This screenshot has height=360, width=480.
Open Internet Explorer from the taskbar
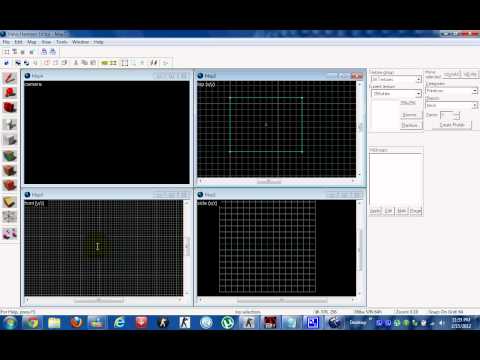pos(119,323)
